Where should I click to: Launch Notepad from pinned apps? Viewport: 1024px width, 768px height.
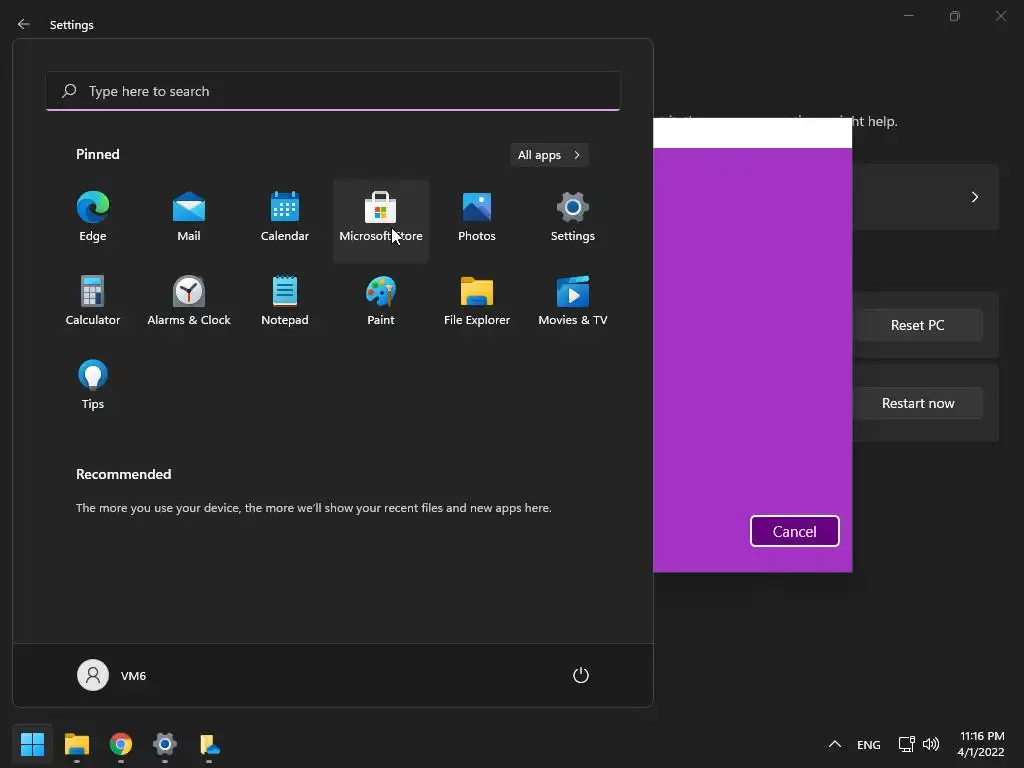coord(285,301)
